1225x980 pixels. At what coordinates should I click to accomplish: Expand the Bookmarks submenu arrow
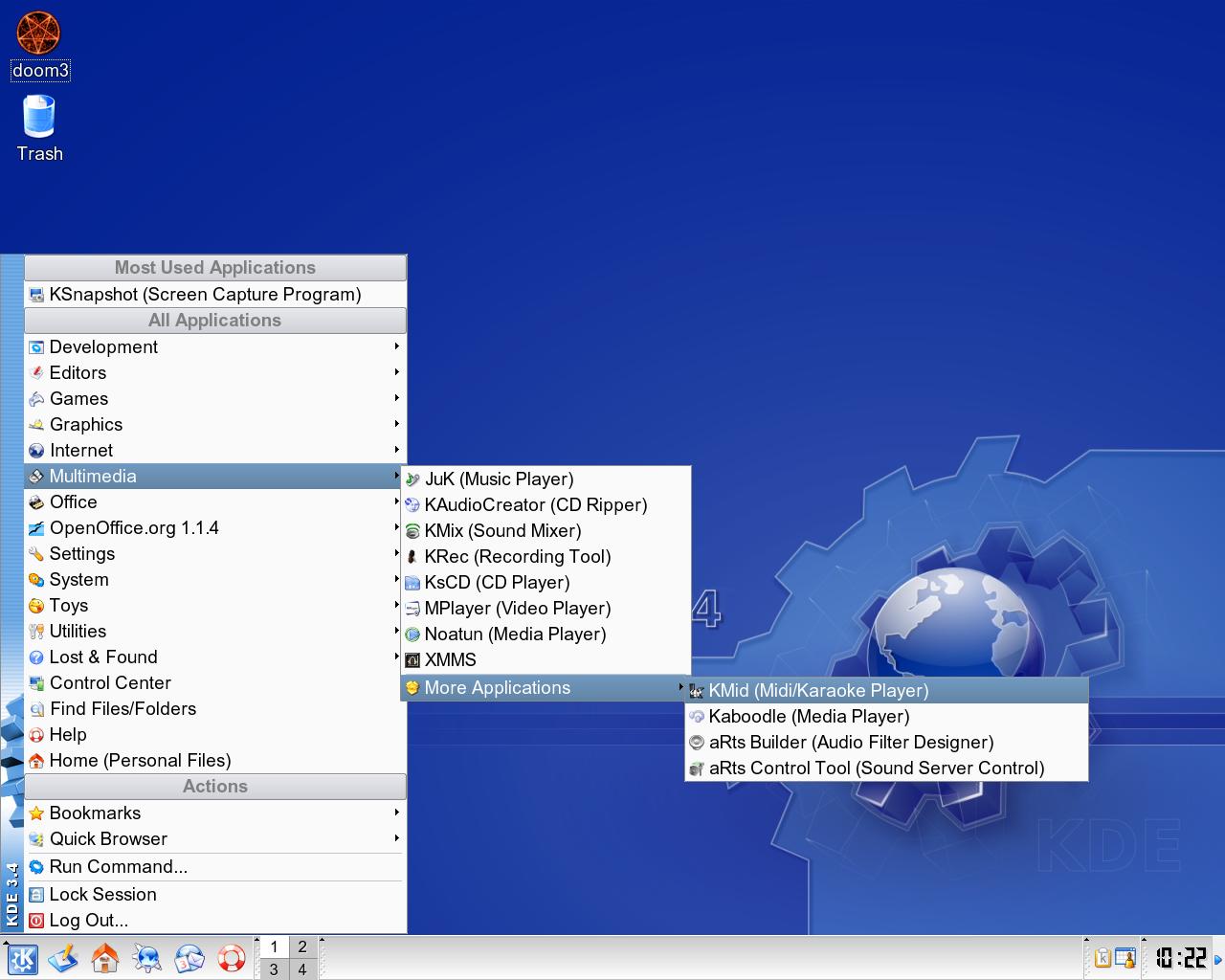396,813
